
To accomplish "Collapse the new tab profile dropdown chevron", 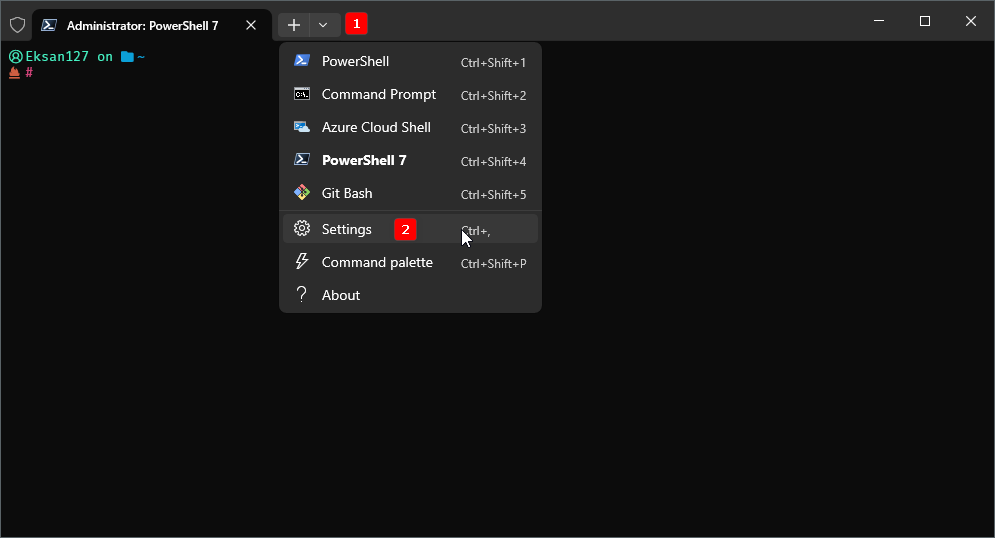I will (x=323, y=25).
